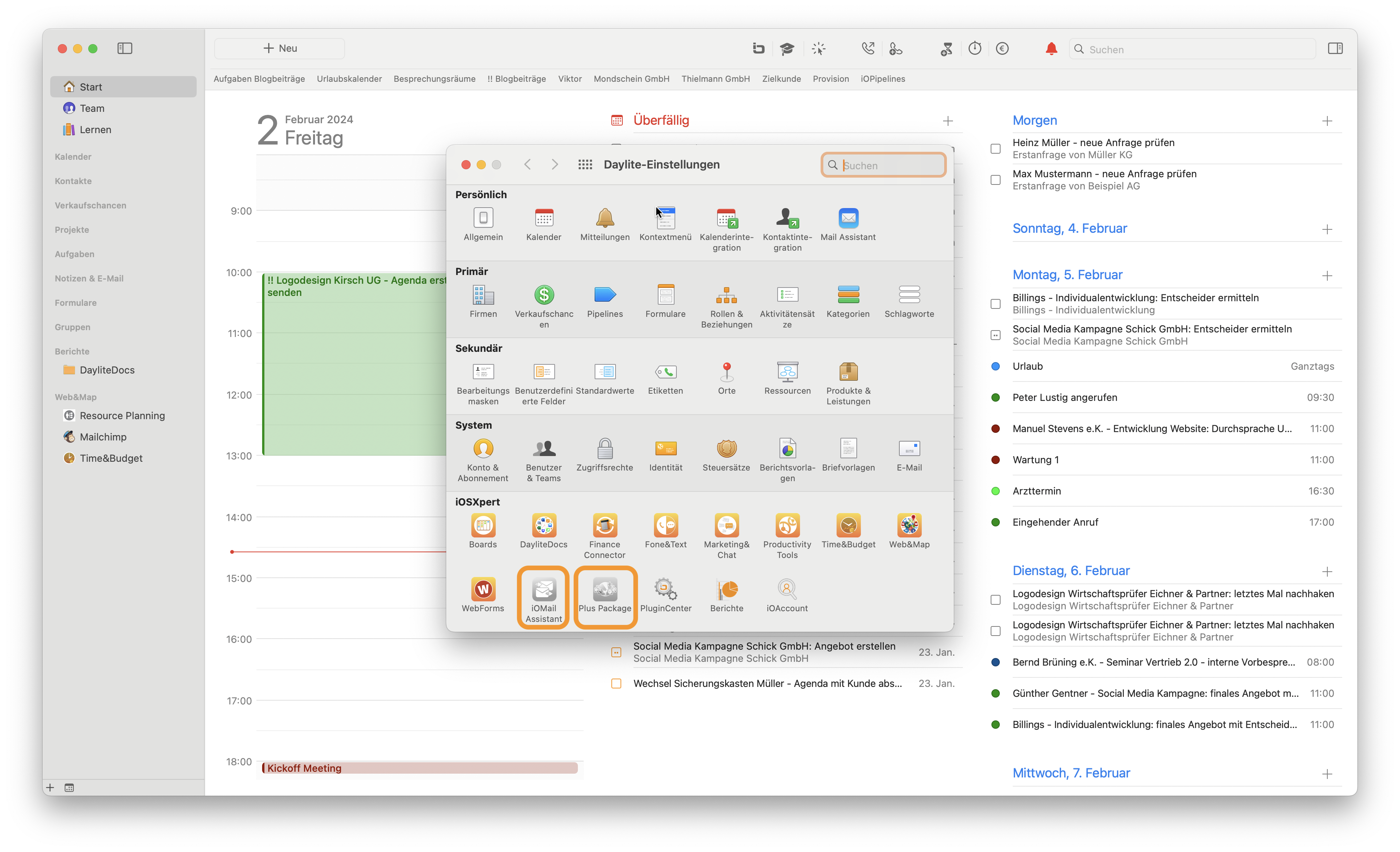This screenshot has width=1400, height=852.
Task: Click the search field in Daylite-Einstellungen
Action: pyautogui.click(x=883, y=165)
